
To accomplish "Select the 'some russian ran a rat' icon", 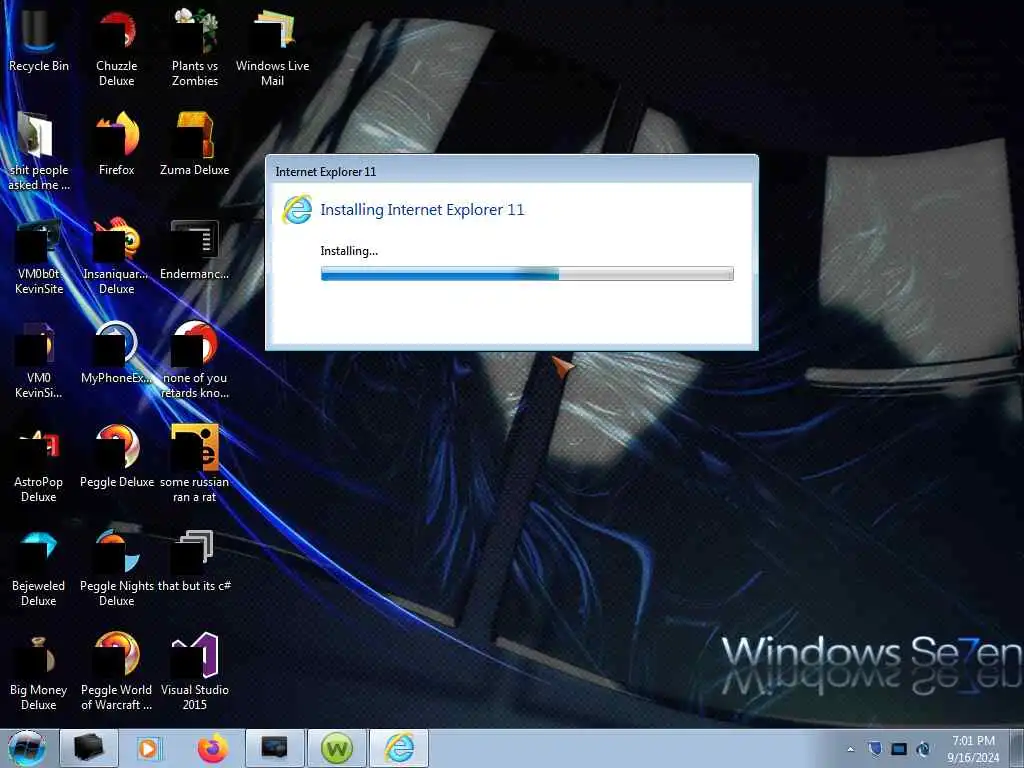I will coord(195,462).
